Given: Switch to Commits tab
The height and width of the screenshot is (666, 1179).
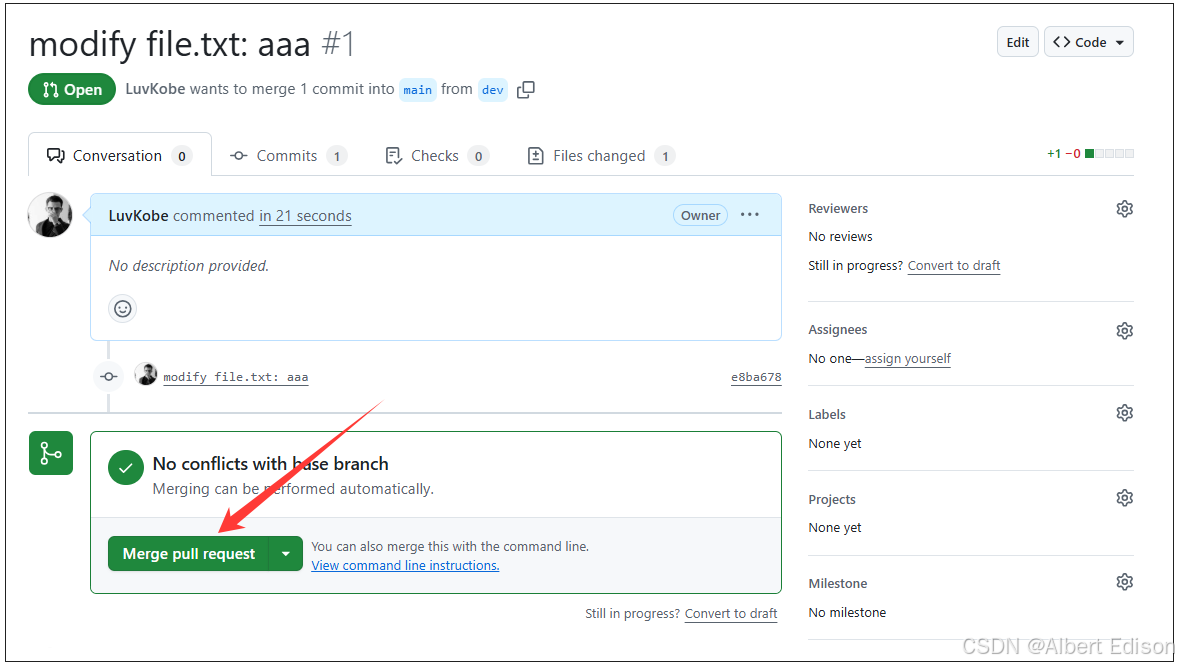Looking at the screenshot, I should (287, 156).
